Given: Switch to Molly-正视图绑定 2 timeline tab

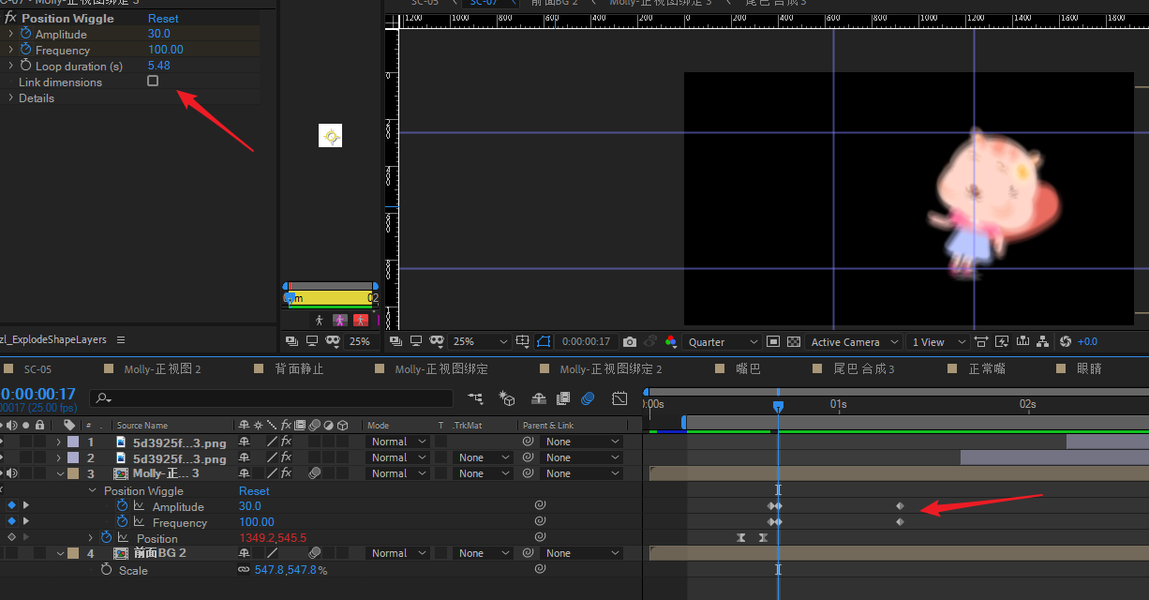Looking at the screenshot, I should pos(610,369).
